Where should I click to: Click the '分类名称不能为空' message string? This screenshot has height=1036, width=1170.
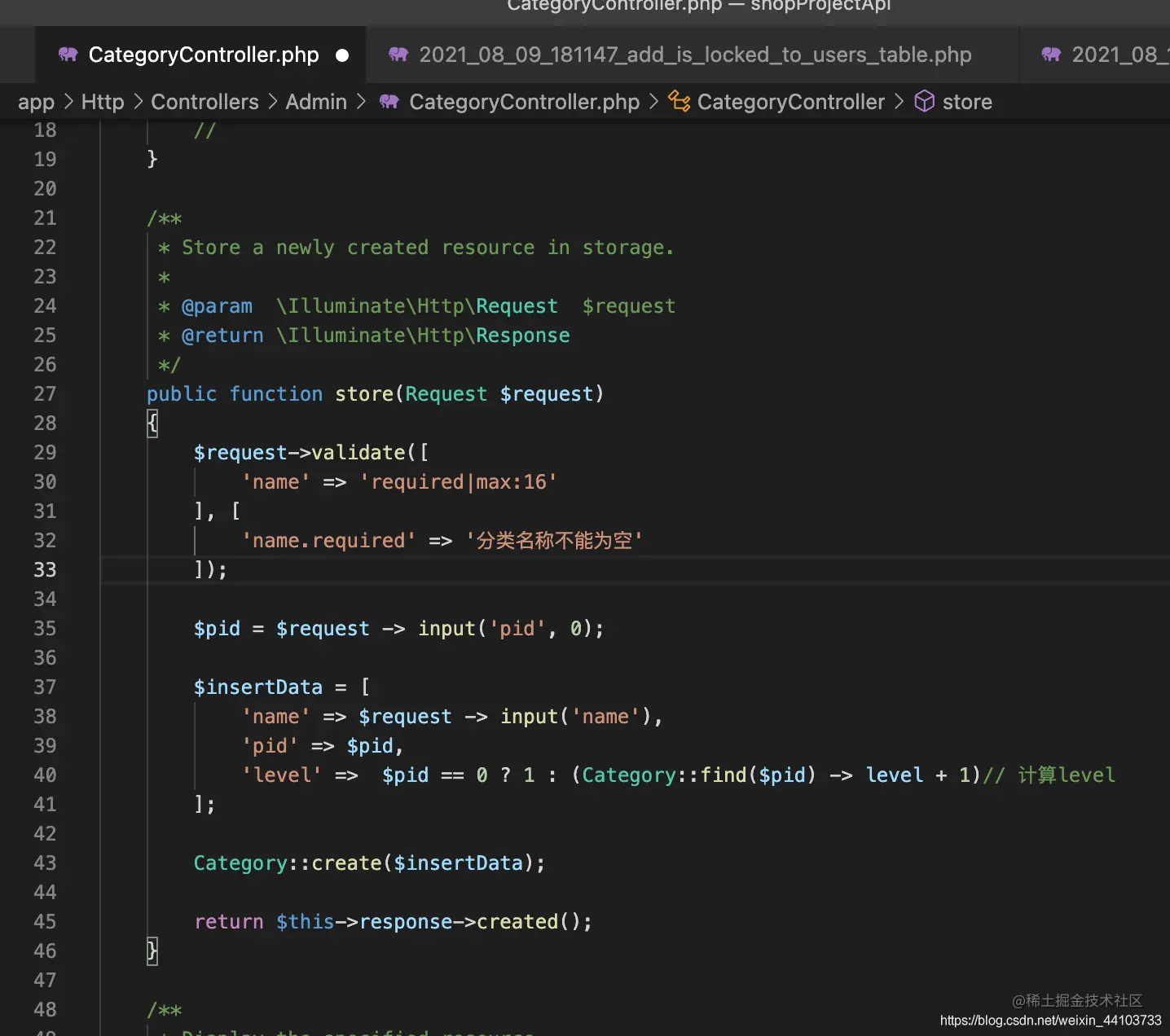(x=554, y=541)
